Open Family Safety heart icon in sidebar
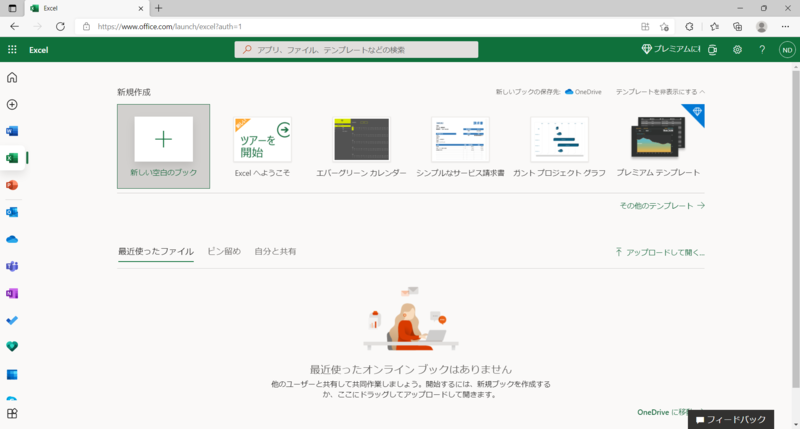 click(x=12, y=346)
